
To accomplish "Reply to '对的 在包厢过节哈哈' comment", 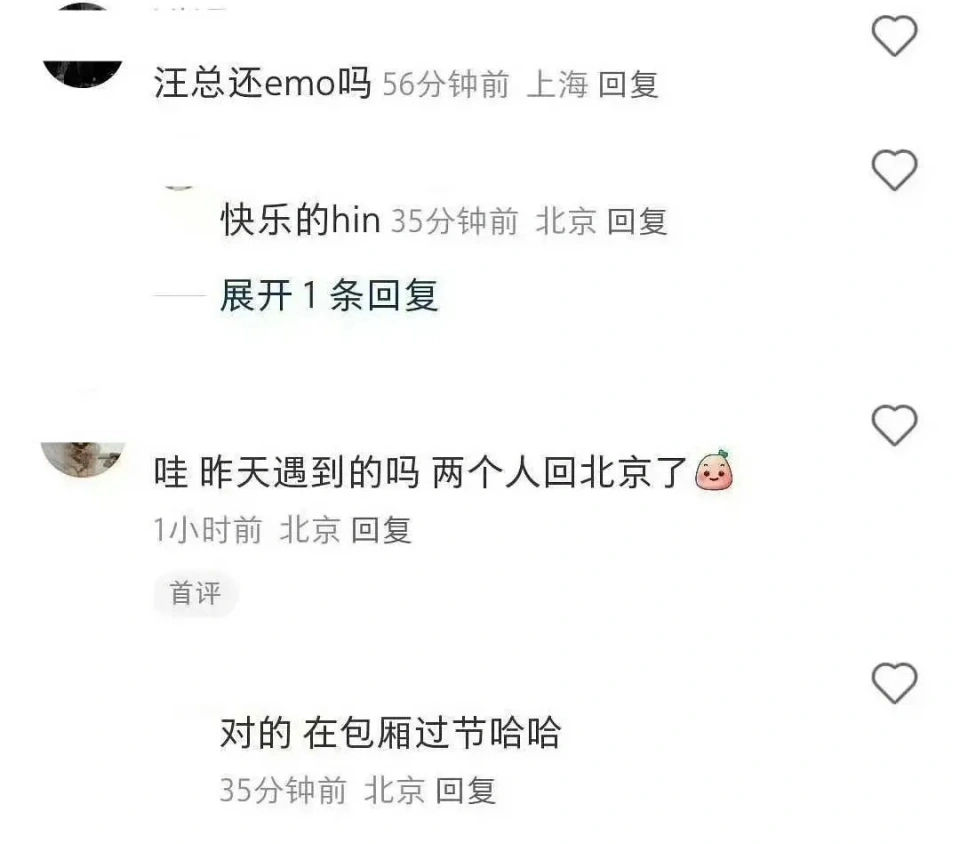I will pyautogui.click(x=465, y=790).
